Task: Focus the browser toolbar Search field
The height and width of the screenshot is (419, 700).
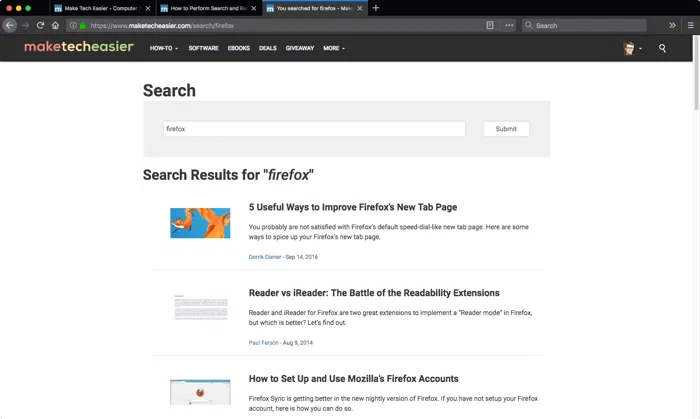Action: pyautogui.click(x=584, y=25)
